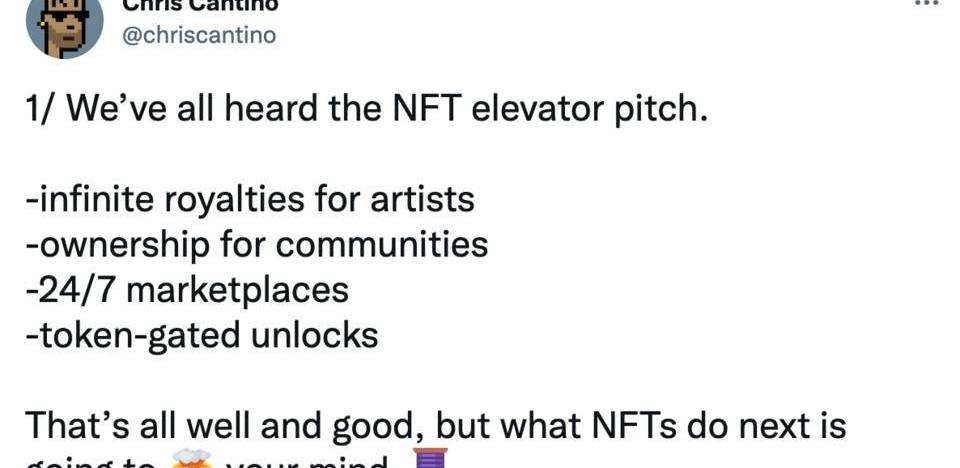Viewport: 960px width, 468px height.
Task: Click the partially visible your mind text
Action: pyautogui.click(x=307, y=462)
